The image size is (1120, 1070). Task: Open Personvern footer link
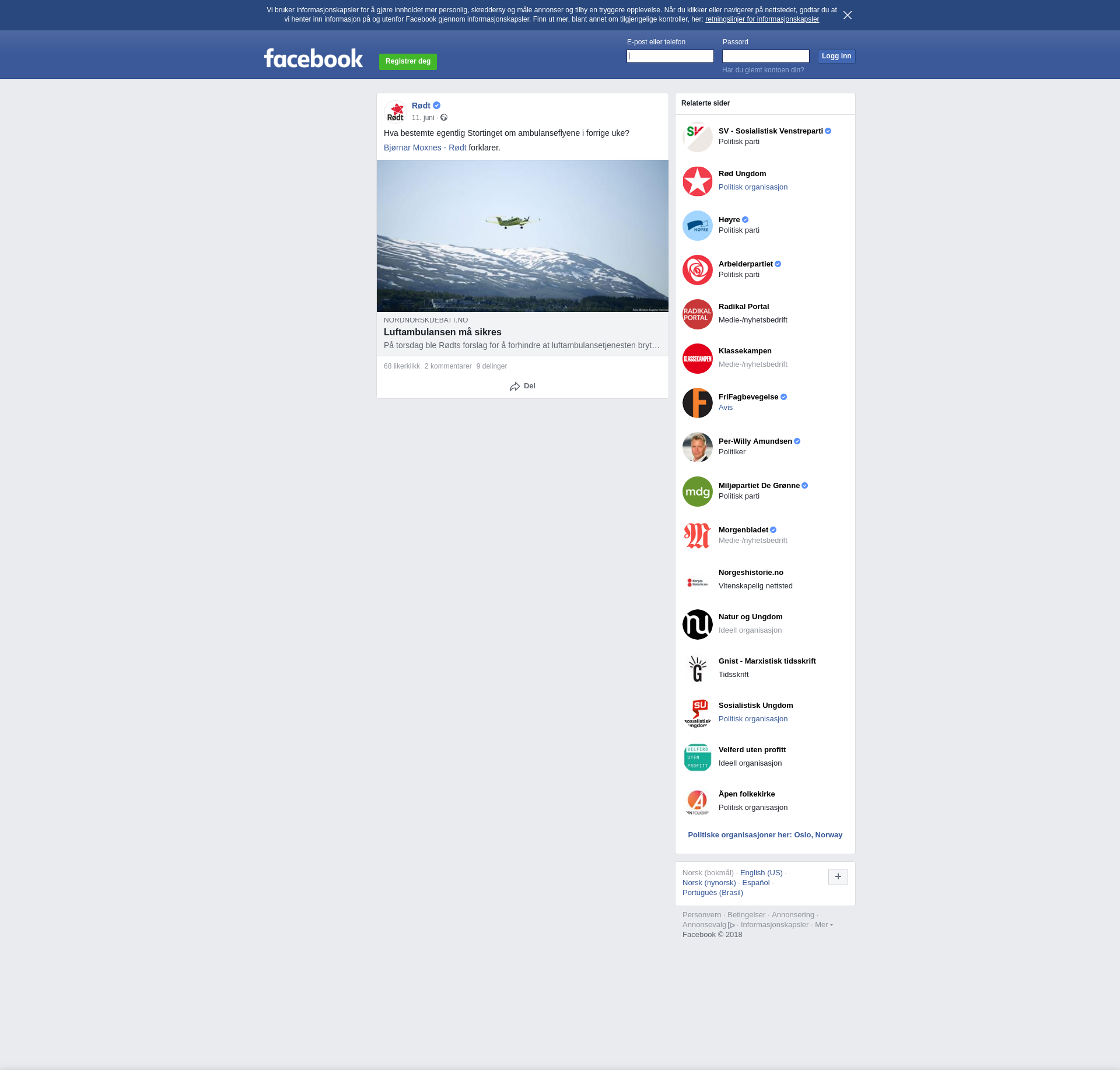(702, 915)
